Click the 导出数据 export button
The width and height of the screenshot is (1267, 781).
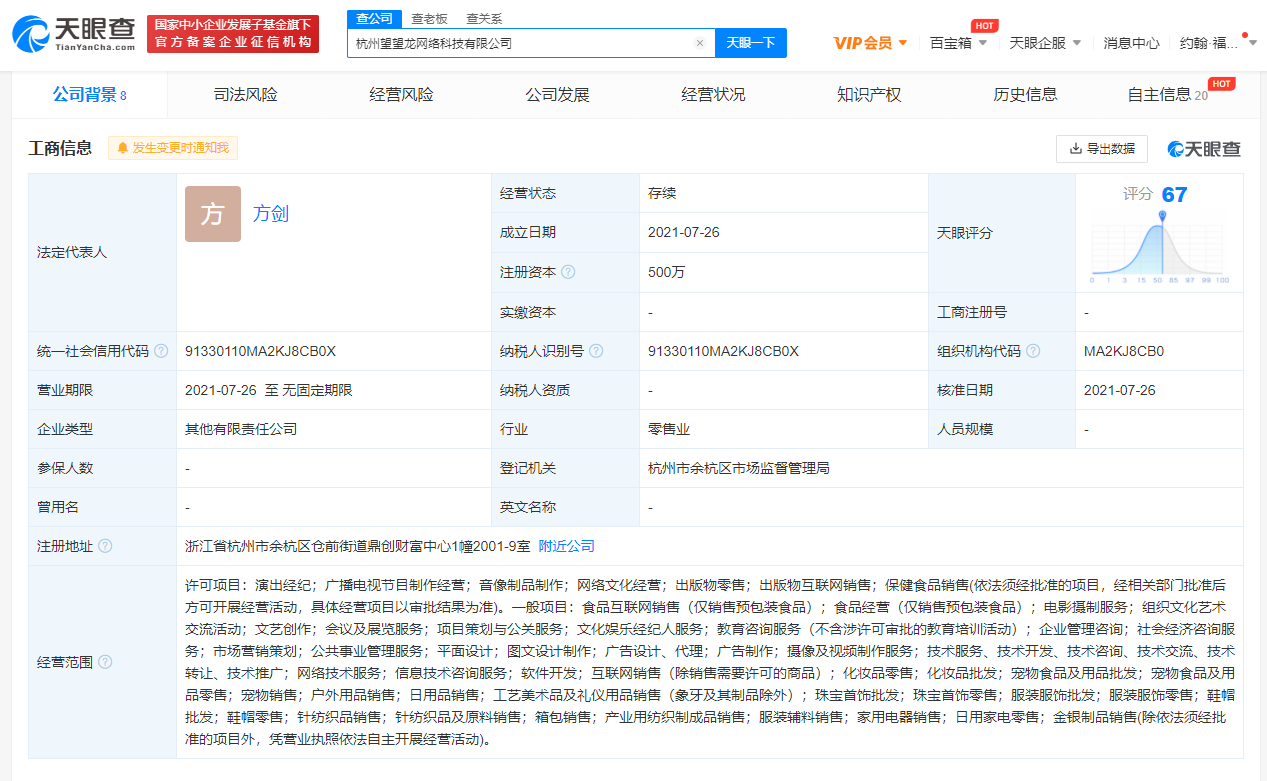tap(1102, 148)
